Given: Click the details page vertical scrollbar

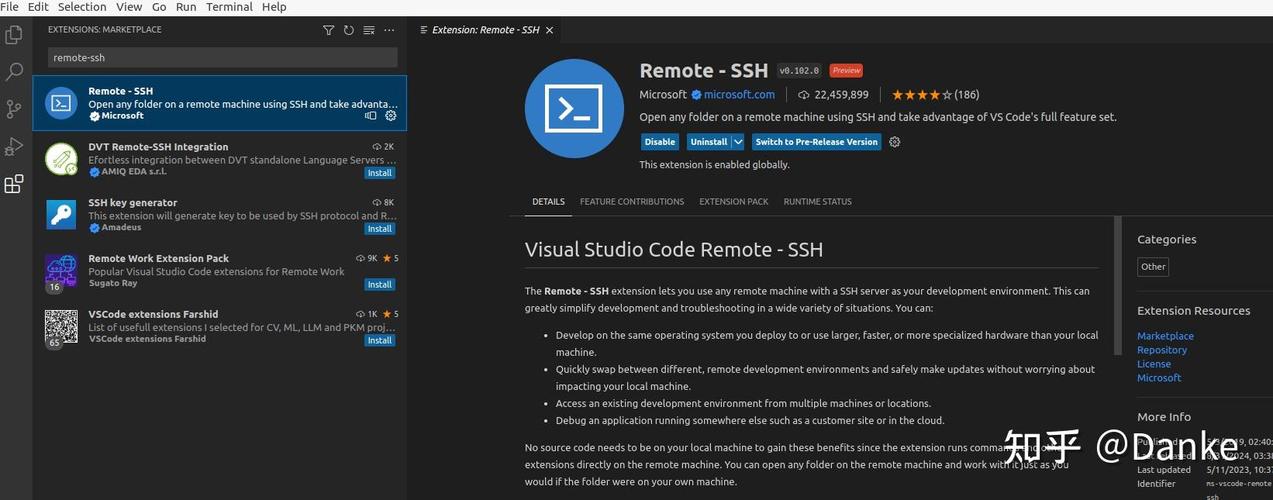Looking at the screenshot, I should [1118, 285].
